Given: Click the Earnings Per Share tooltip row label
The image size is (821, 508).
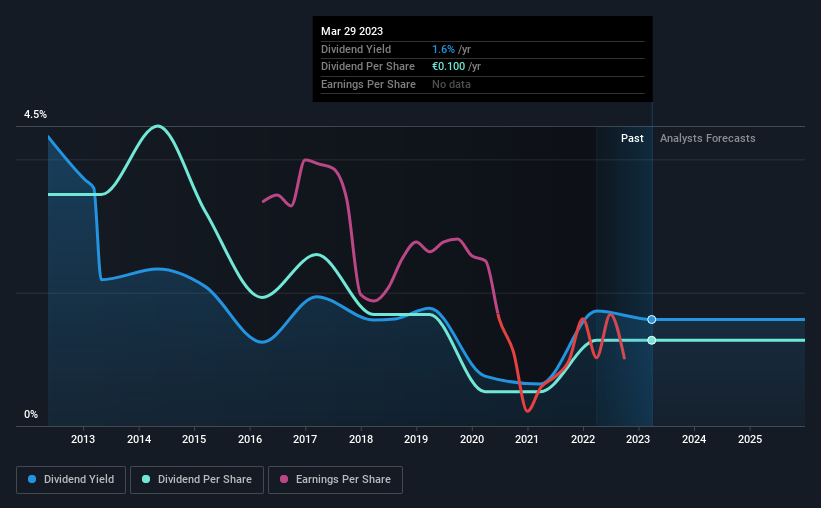Looking at the screenshot, I should (x=368, y=84).
